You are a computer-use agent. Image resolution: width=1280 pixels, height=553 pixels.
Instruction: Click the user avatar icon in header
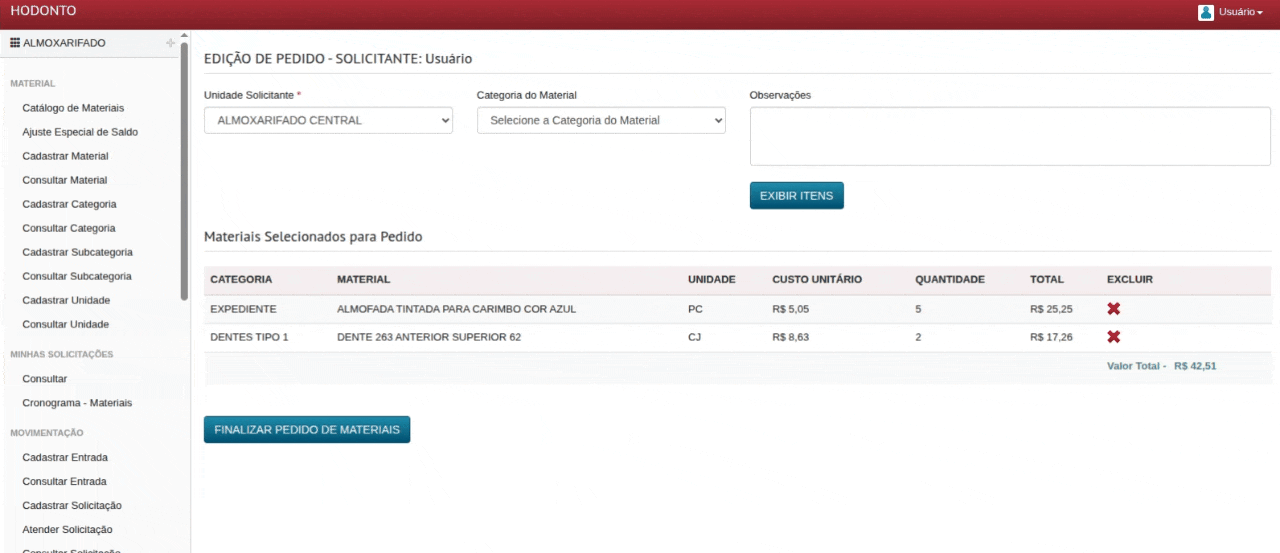point(1205,12)
